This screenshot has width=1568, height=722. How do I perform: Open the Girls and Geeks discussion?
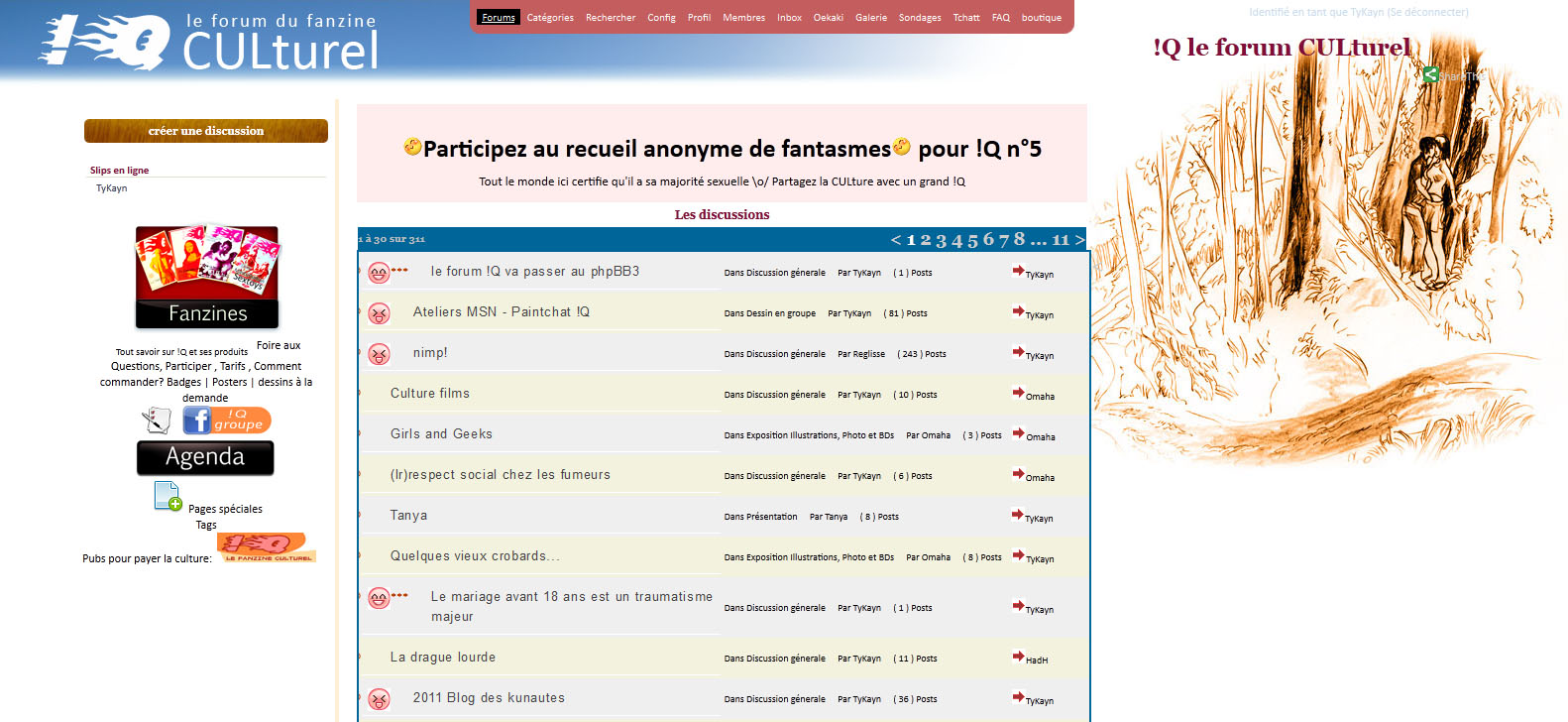point(441,434)
